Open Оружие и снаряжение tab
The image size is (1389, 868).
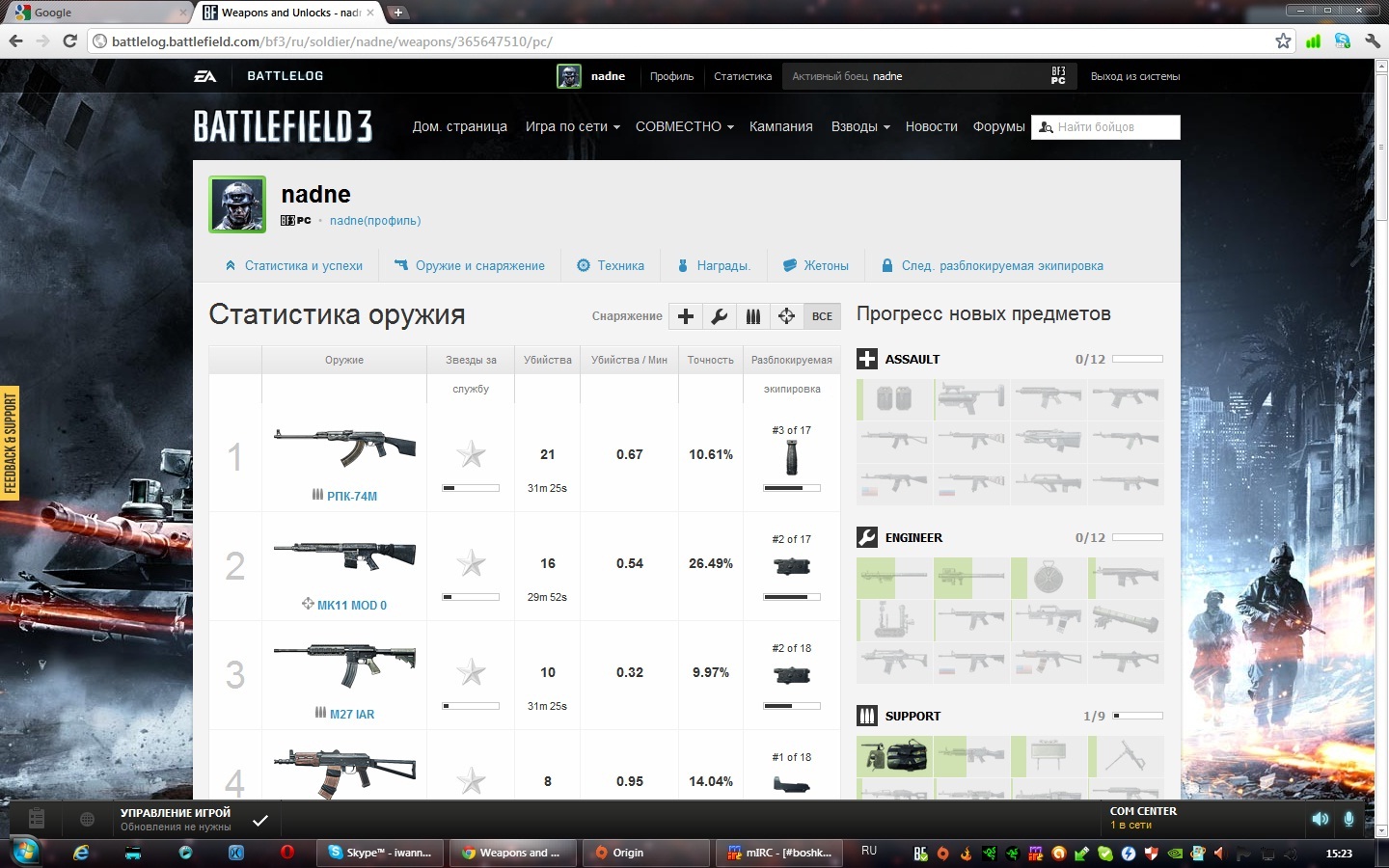pyautogui.click(x=470, y=265)
